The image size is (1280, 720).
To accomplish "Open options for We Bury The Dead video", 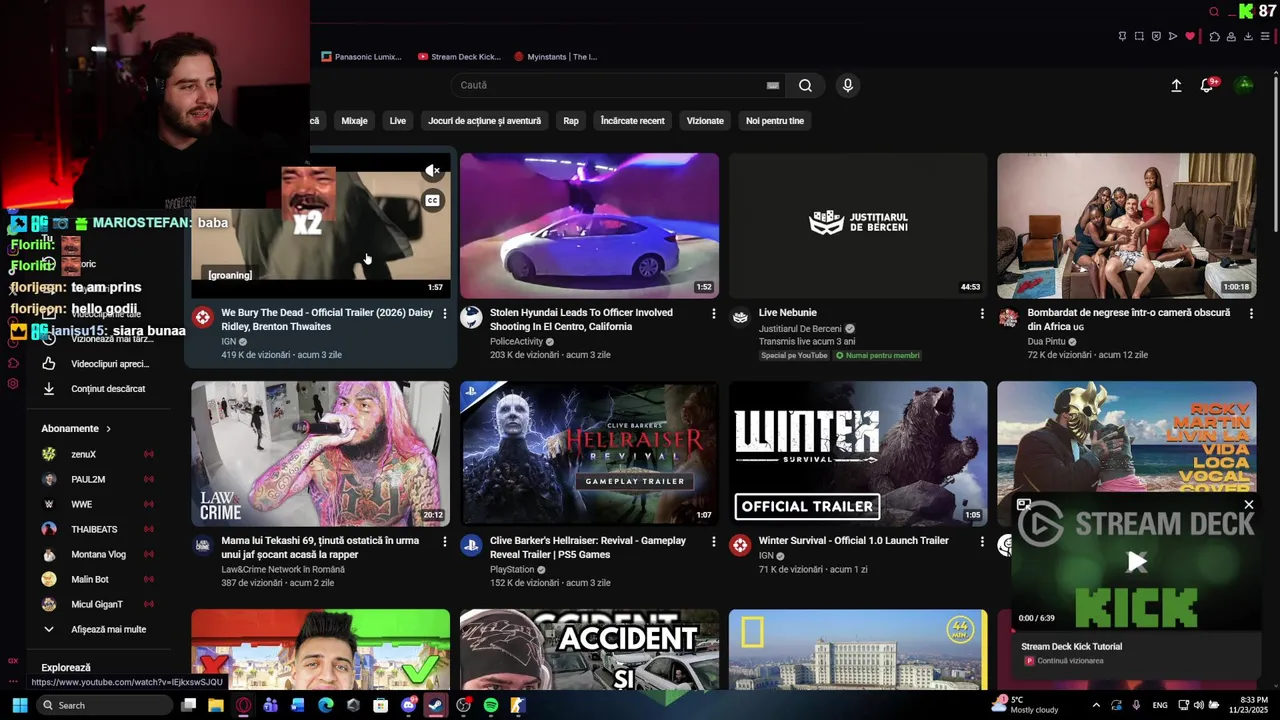I will [445, 313].
